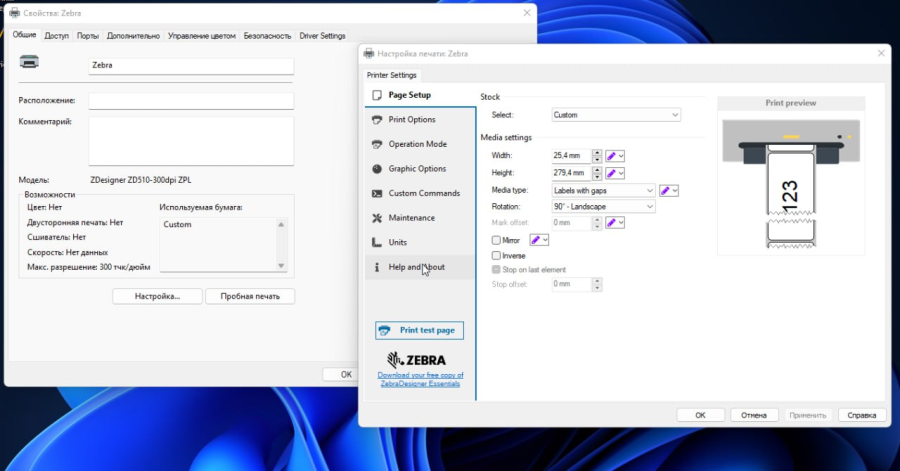Toggle Stop on last element checkbox
This screenshot has height=471, width=900.
coord(496,270)
